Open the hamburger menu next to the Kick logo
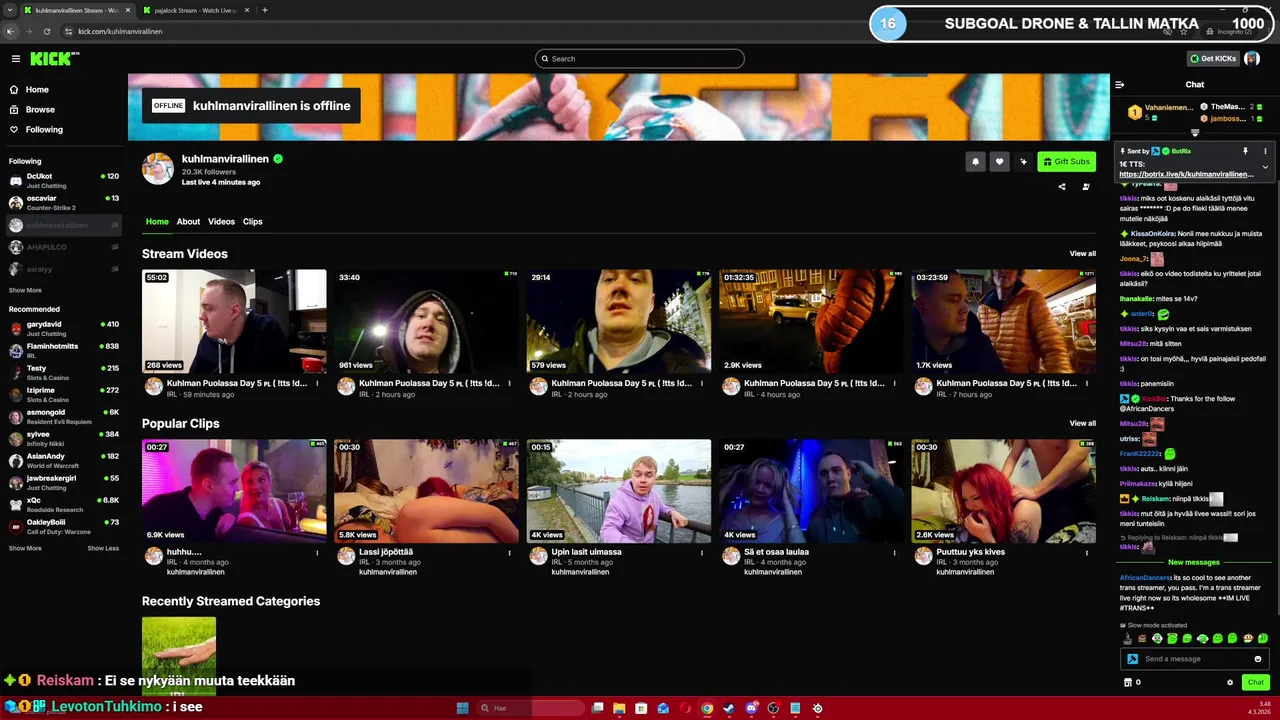Image resolution: width=1280 pixels, height=720 pixels. (15, 59)
